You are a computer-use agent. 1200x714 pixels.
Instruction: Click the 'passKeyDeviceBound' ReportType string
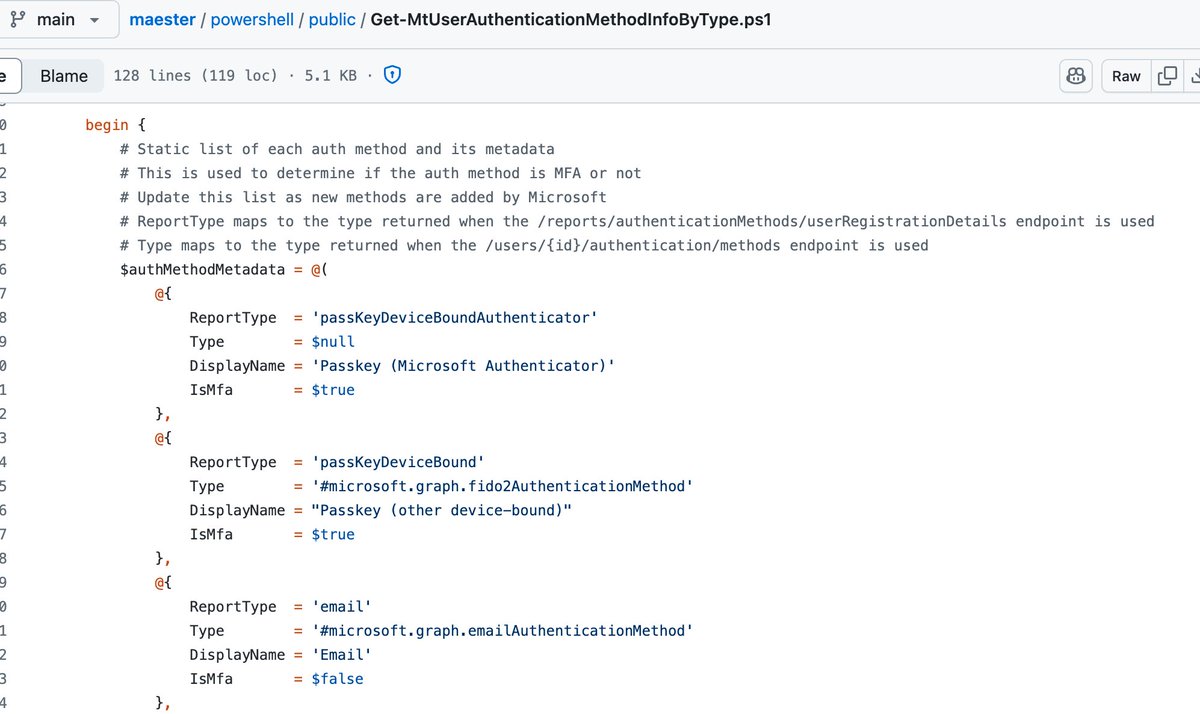pyautogui.click(x=398, y=462)
